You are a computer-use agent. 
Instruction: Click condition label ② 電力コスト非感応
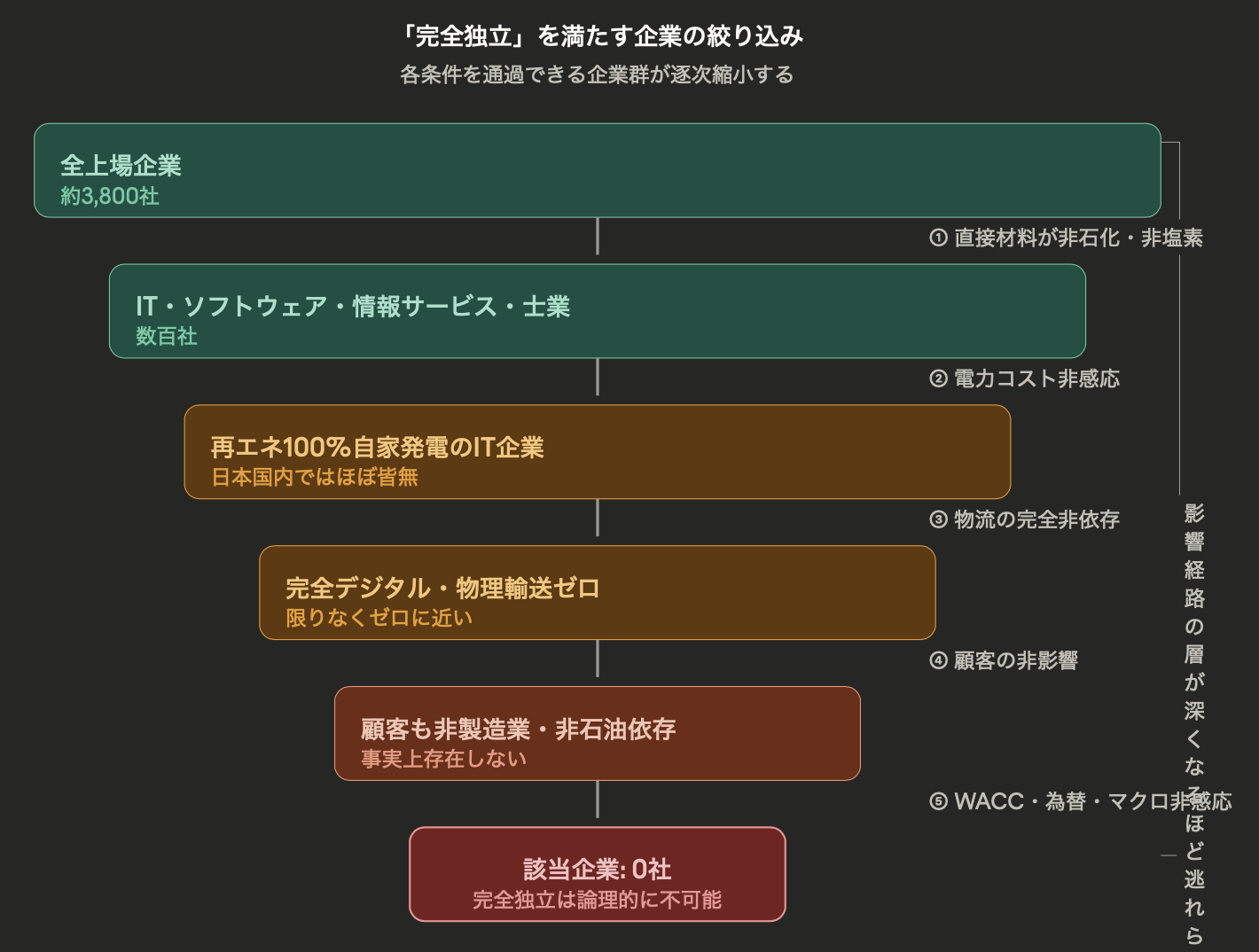(1024, 378)
